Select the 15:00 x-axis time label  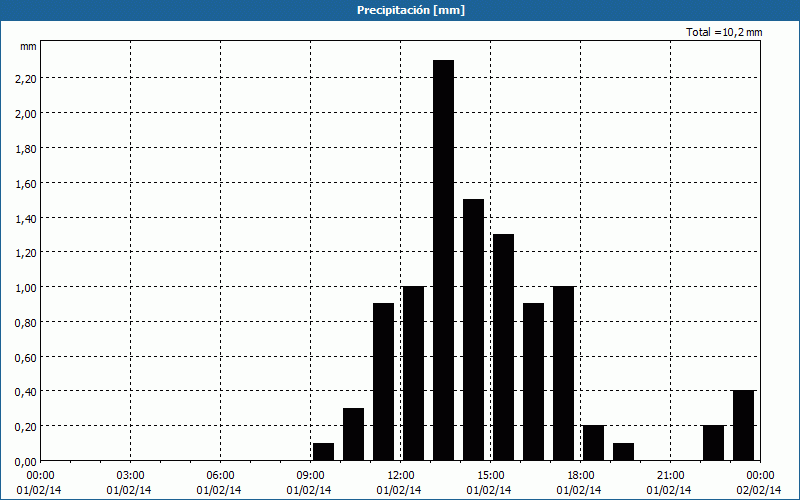[491, 476]
